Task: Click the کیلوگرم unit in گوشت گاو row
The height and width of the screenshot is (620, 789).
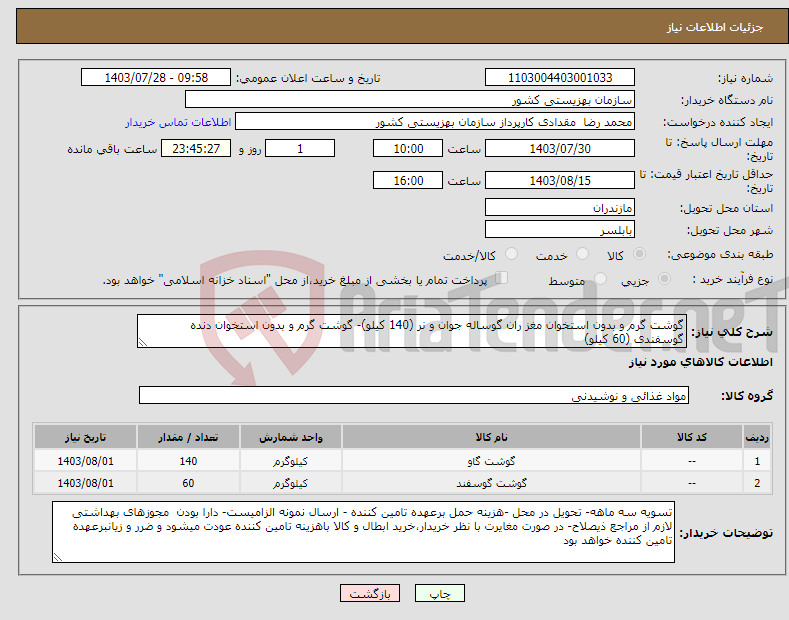Action: click(290, 460)
